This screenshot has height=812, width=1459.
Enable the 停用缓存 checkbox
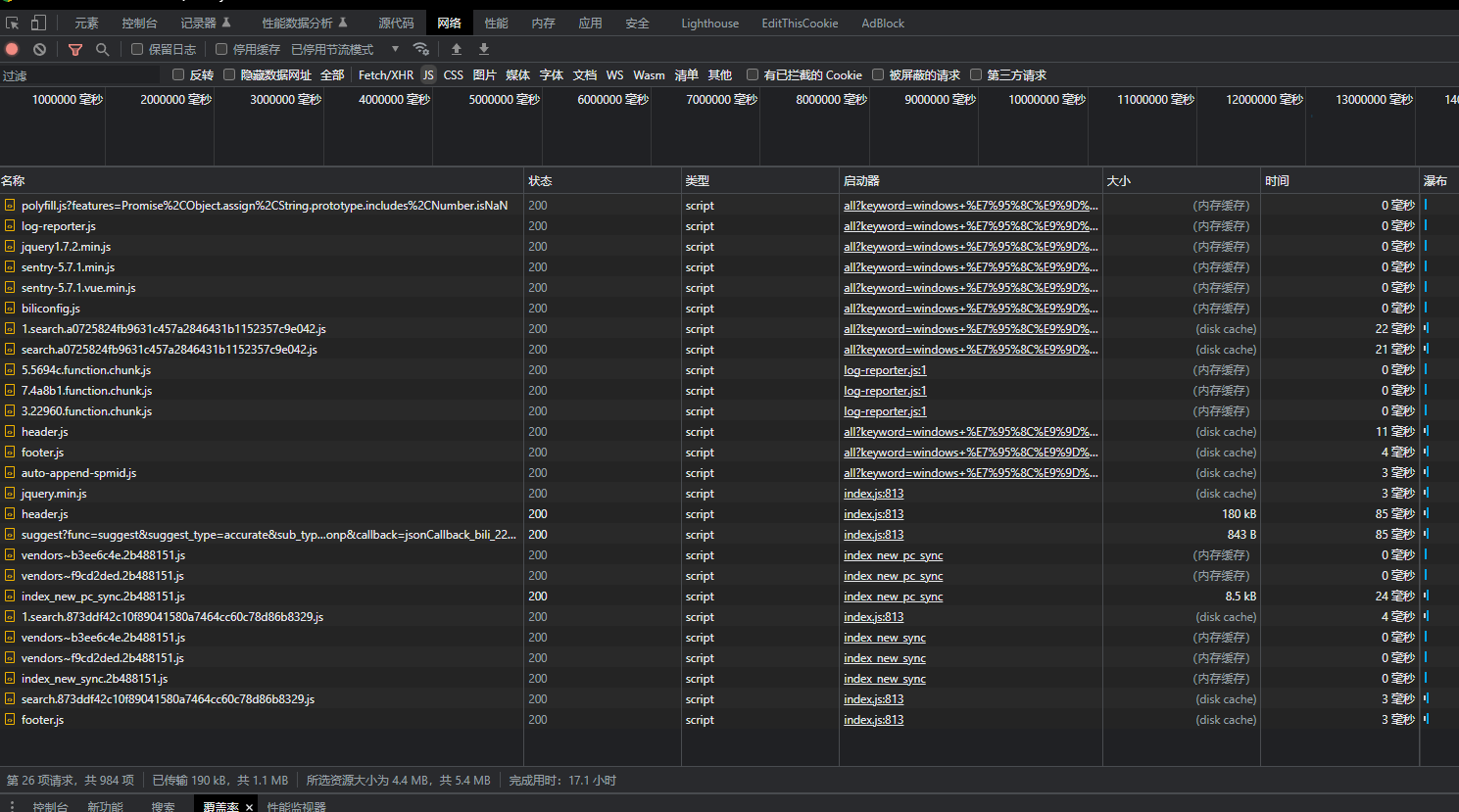pyautogui.click(x=220, y=49)
